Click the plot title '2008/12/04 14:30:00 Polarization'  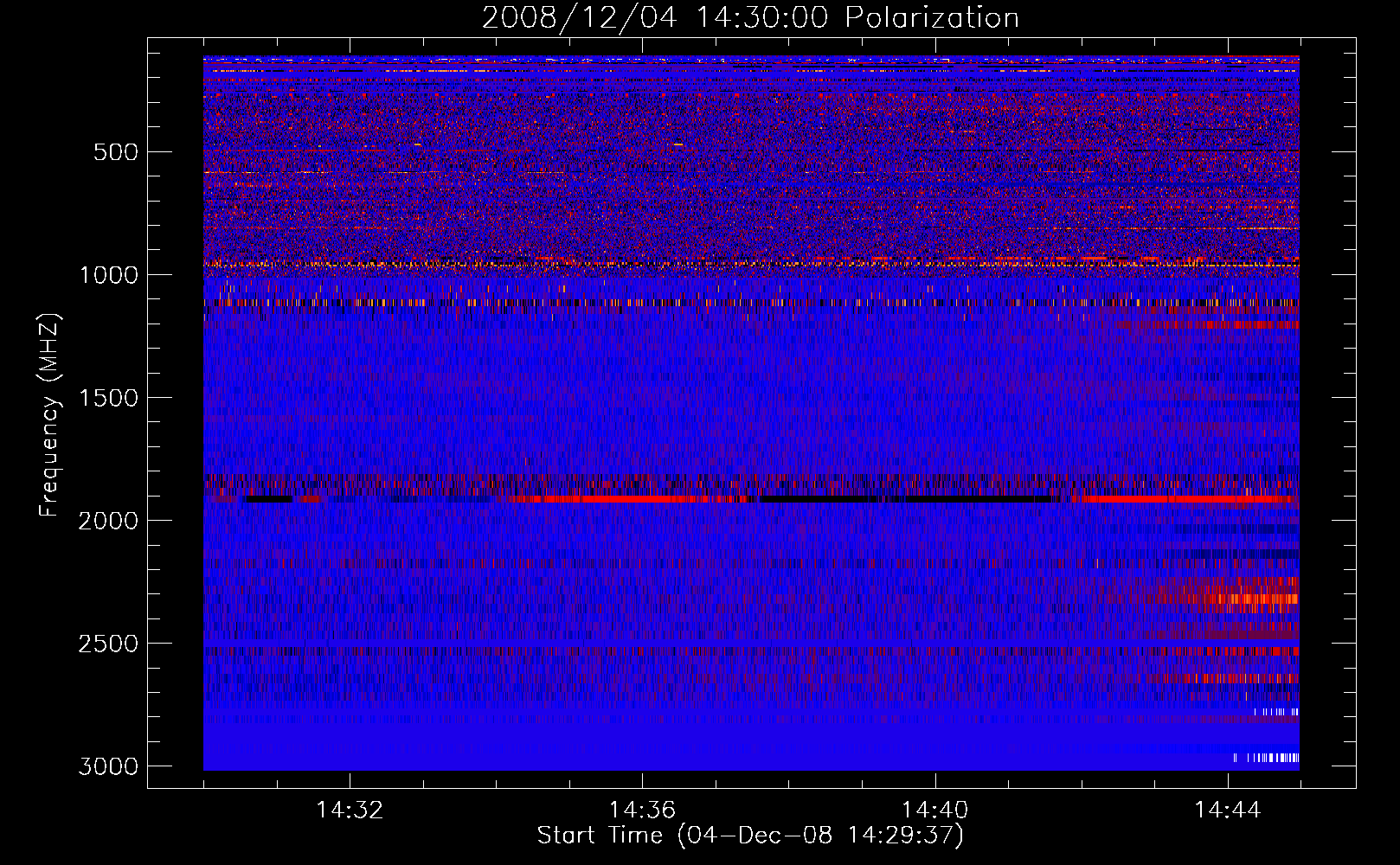pos(750,18)
